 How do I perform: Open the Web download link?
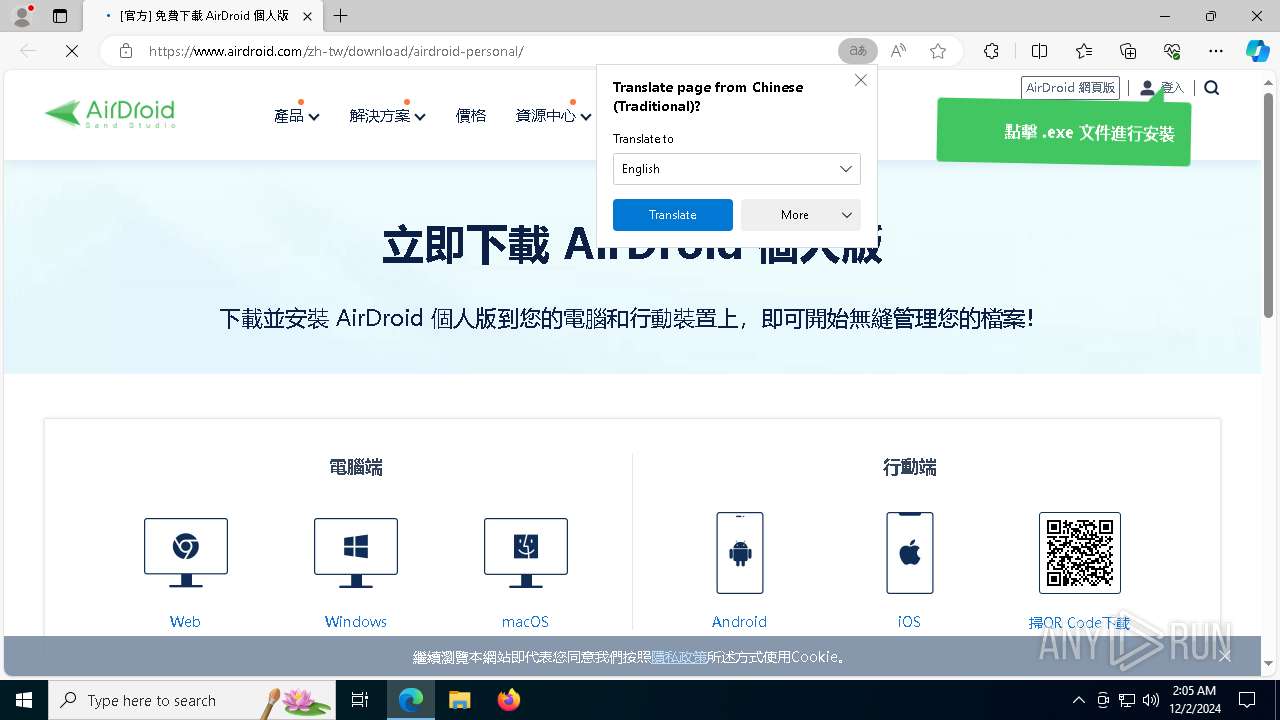tap(185, 622)
